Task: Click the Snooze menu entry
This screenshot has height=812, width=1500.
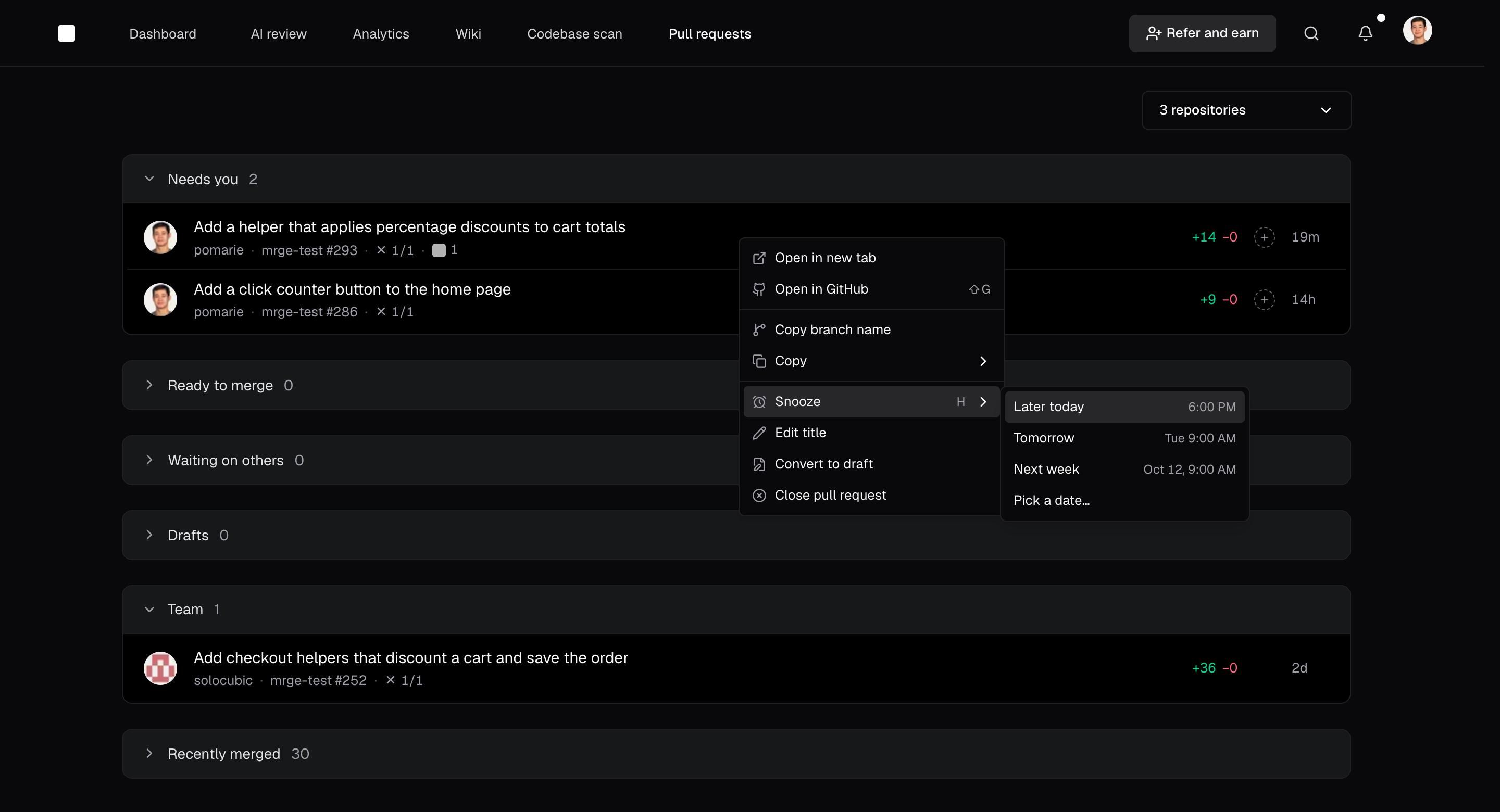Action: click(871, 402)
